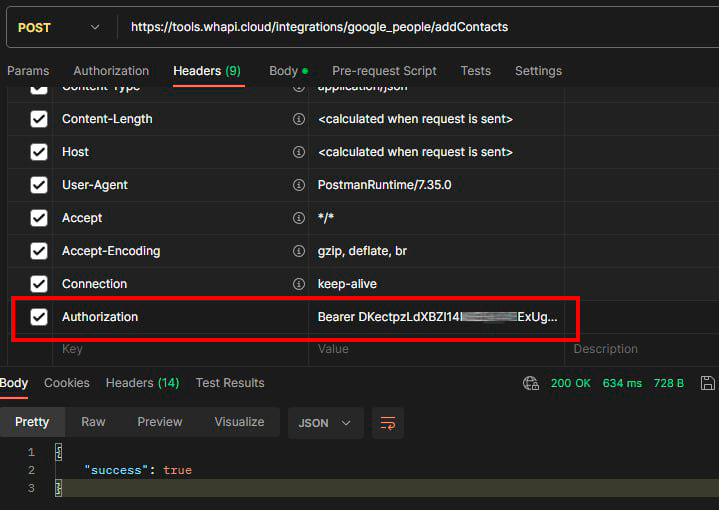Image resolution: width=719 pixels, height=510 pixels.
Task: Click info icon next to User-Agent
Action: point(298,185)
